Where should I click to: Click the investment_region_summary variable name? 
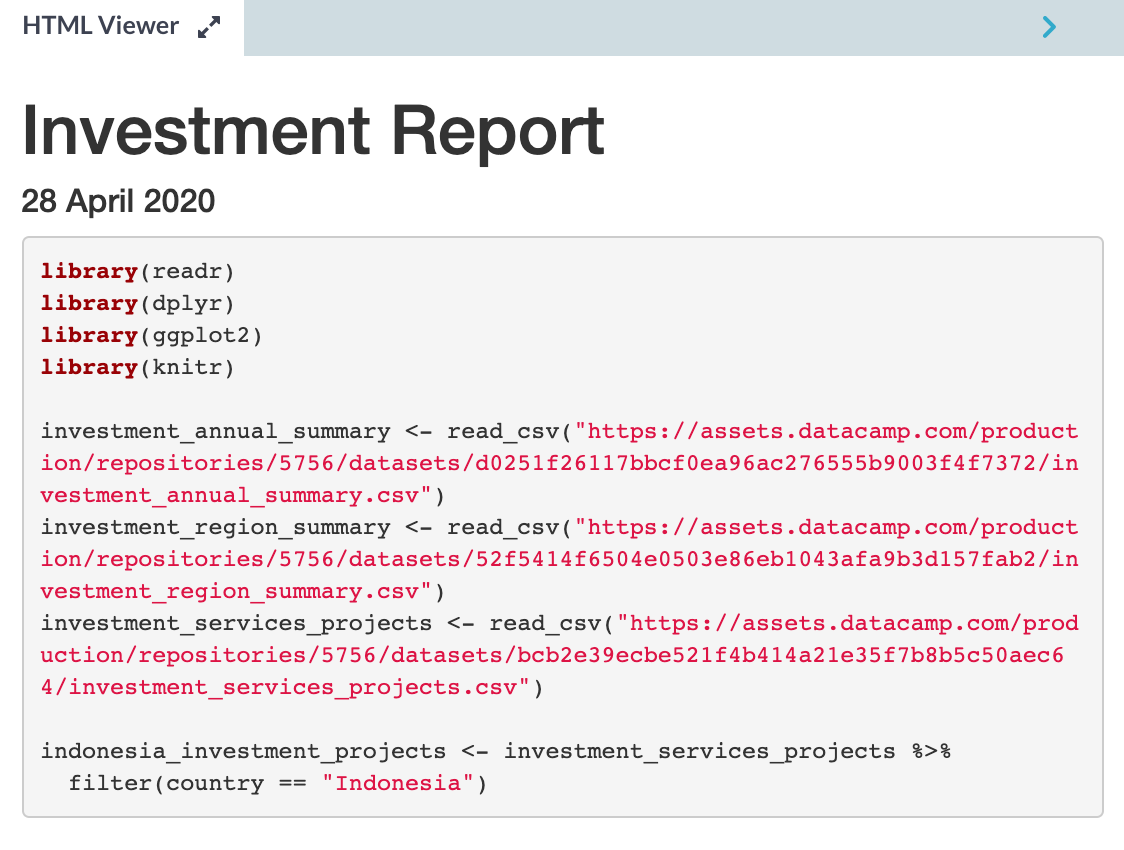215,527
